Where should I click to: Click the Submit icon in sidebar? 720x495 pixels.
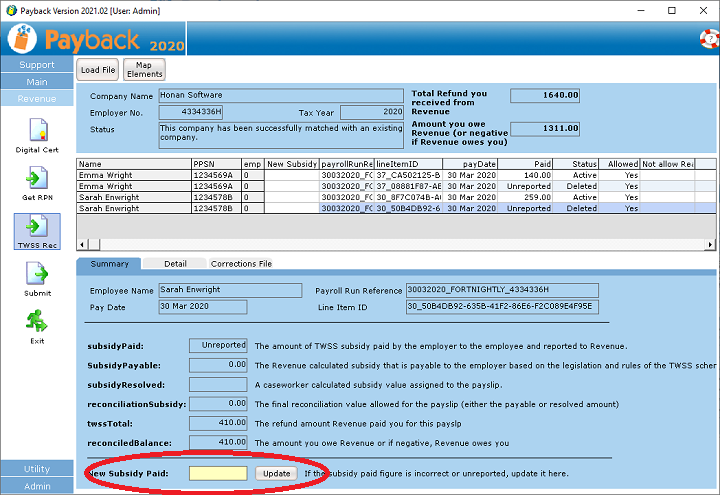37,274
